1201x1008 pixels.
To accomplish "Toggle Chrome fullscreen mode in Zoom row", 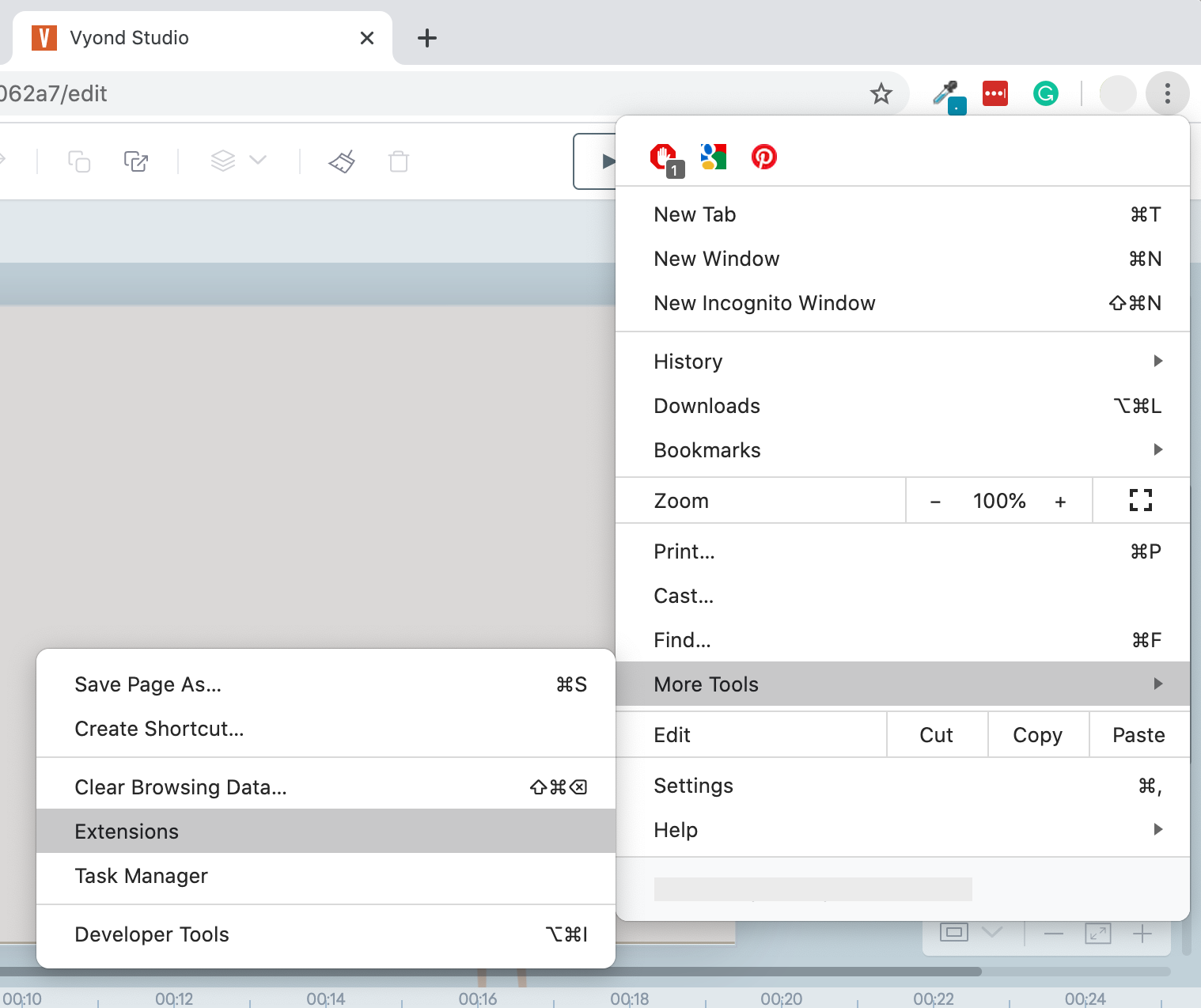I will 1140,500.
